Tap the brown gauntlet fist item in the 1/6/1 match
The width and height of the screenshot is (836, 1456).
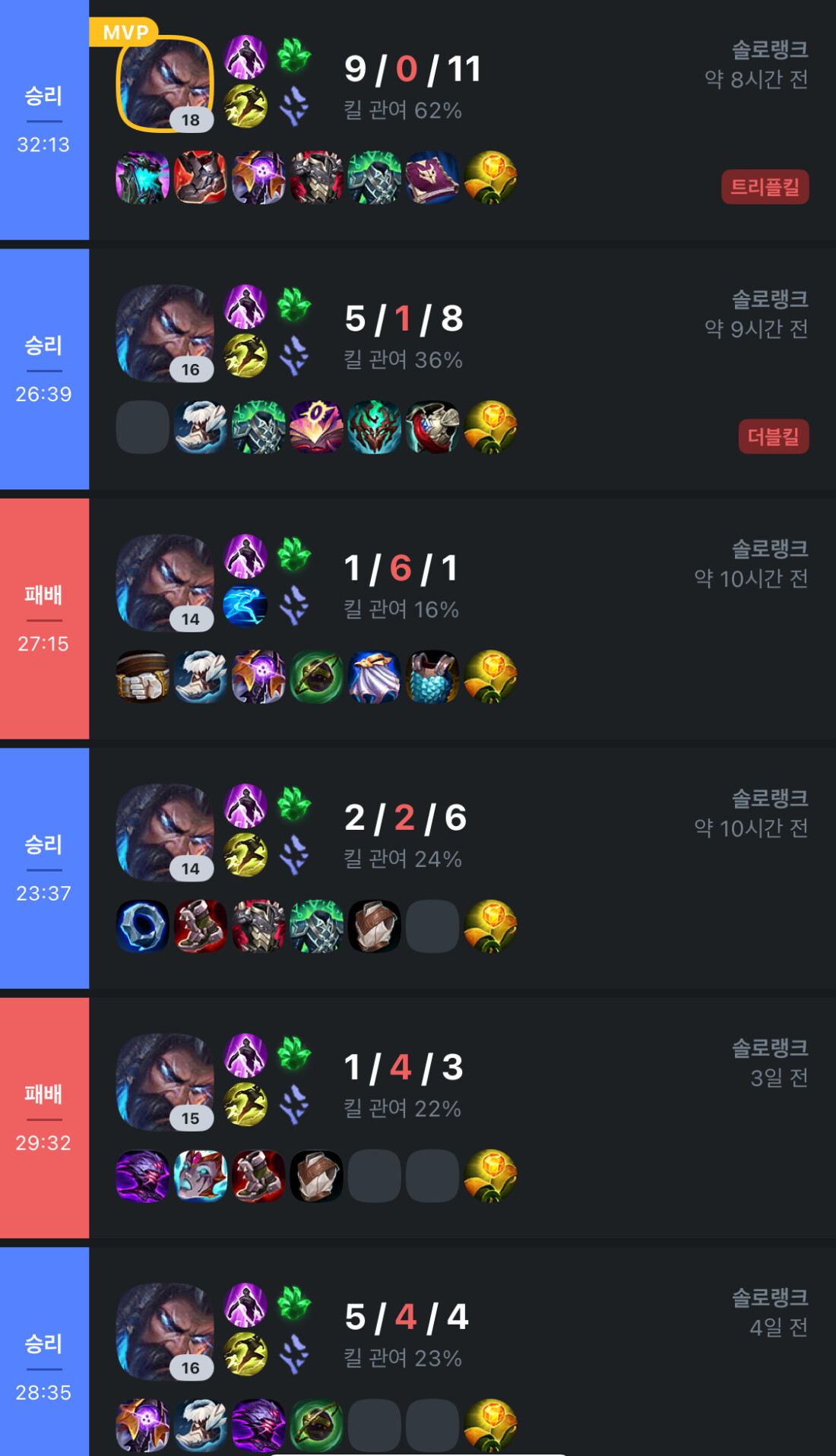click(x=143, y=677)
